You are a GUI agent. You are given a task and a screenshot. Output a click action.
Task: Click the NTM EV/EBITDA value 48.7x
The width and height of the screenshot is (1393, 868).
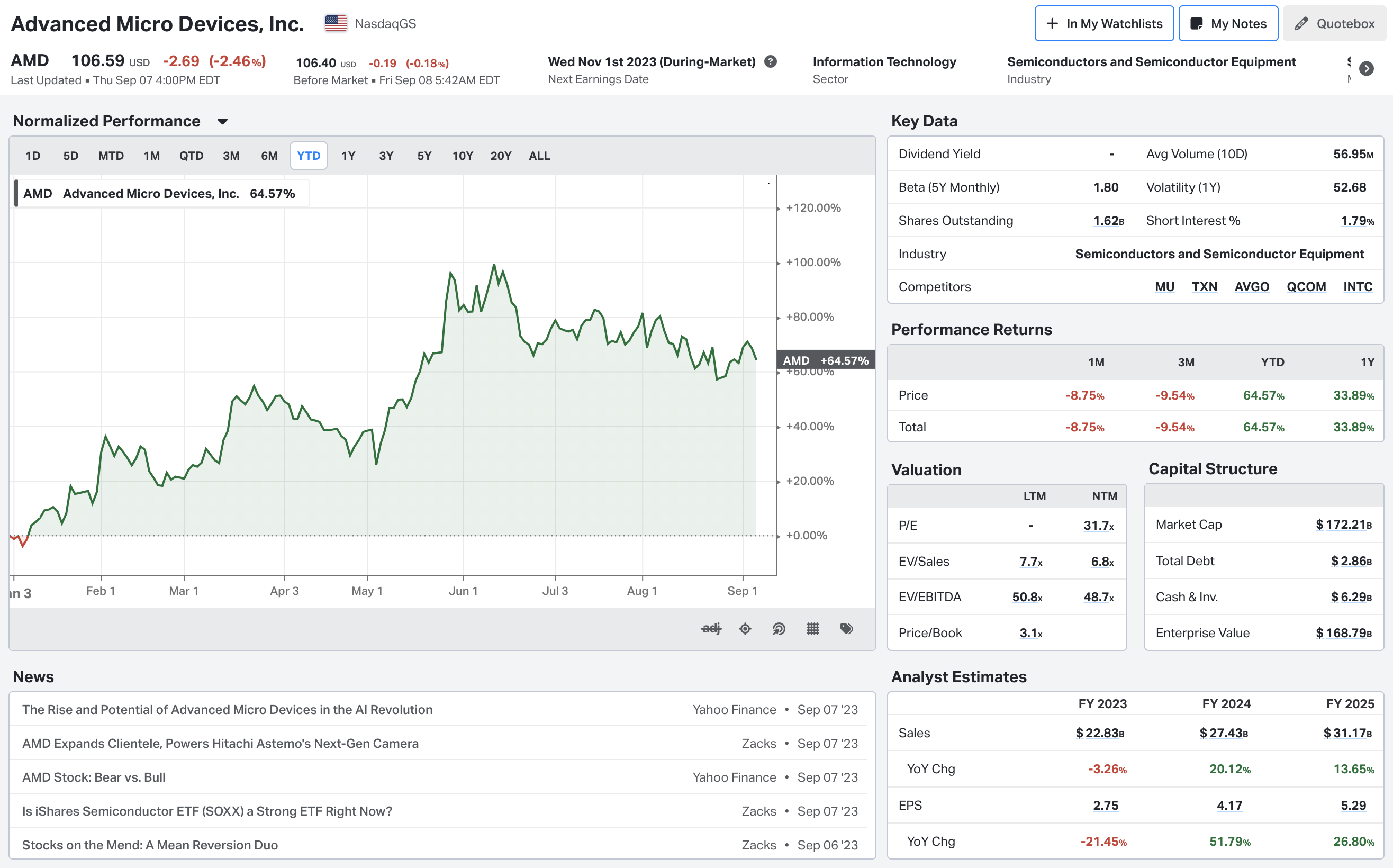pyautogui.click(x=1099, y=597)
